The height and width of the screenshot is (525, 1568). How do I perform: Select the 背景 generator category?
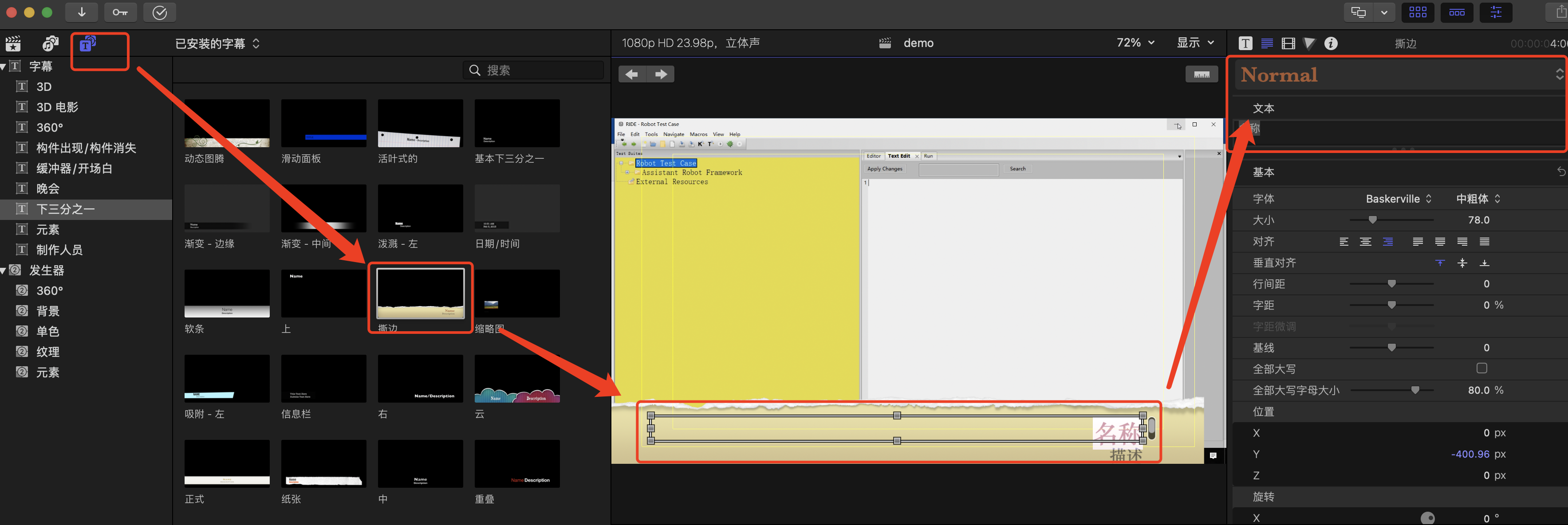pos(47,311)
